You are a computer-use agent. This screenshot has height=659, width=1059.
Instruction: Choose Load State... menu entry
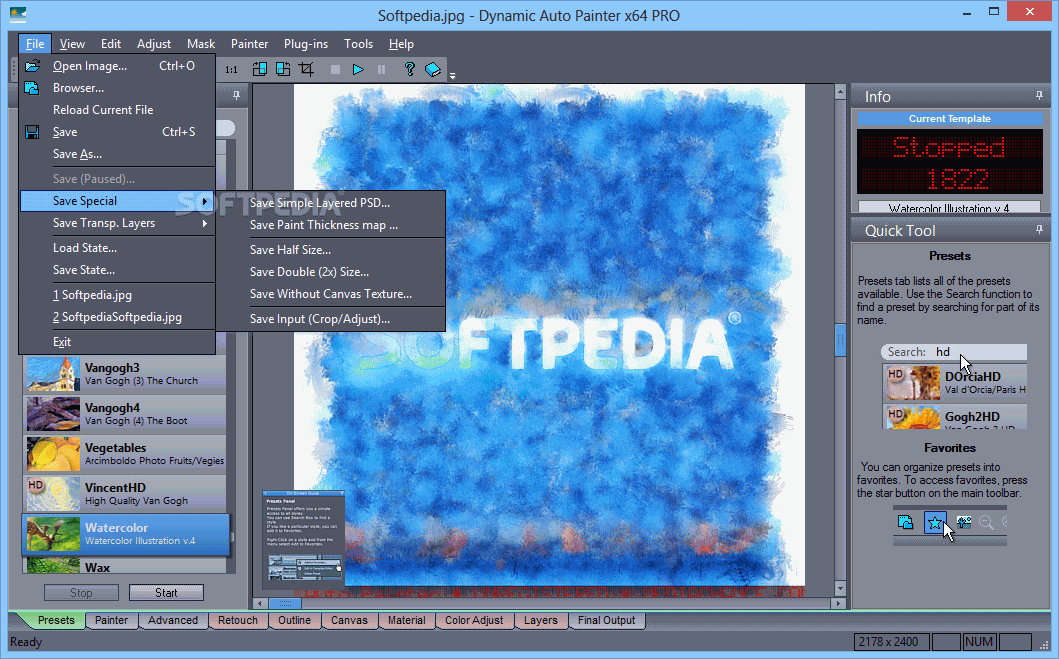coord(118,248)
